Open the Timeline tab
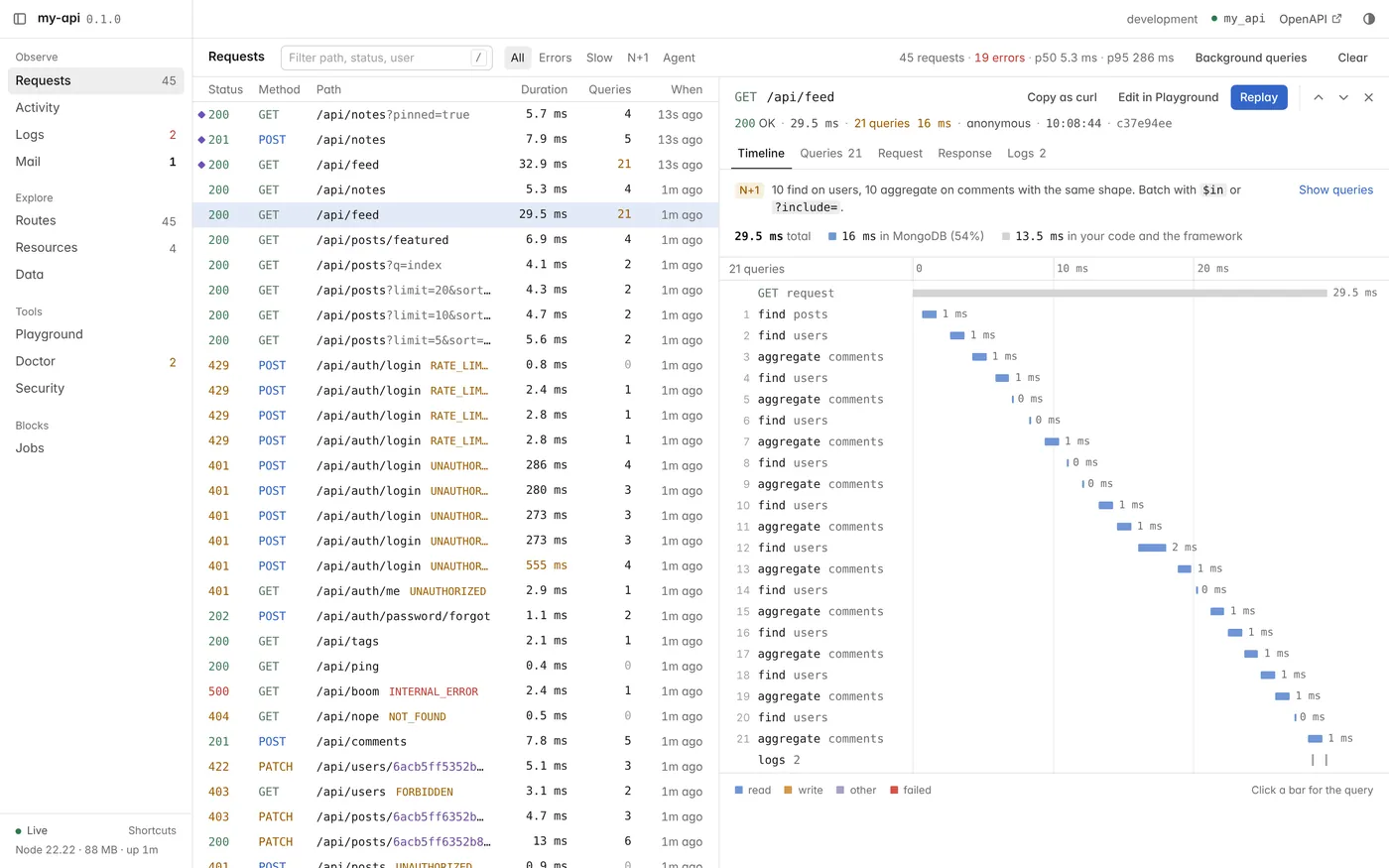 761,153
